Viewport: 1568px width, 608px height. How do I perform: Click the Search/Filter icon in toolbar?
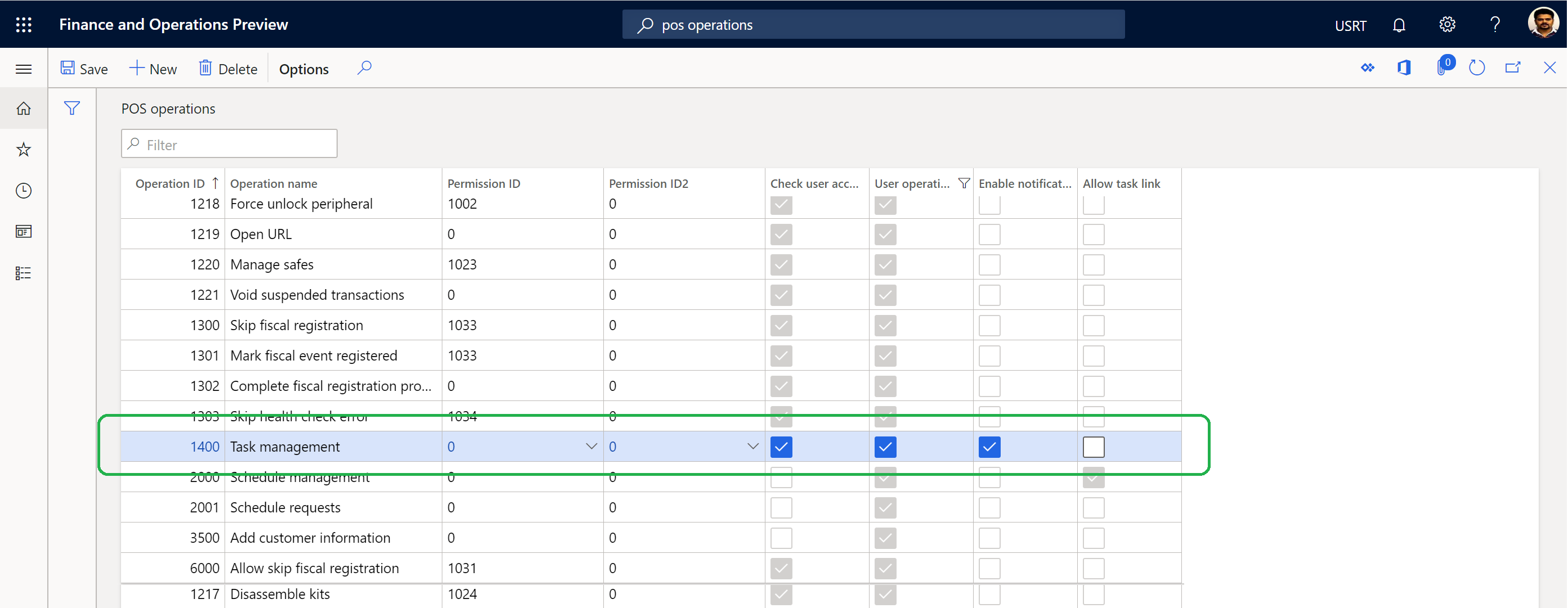[x=364, y=68]
